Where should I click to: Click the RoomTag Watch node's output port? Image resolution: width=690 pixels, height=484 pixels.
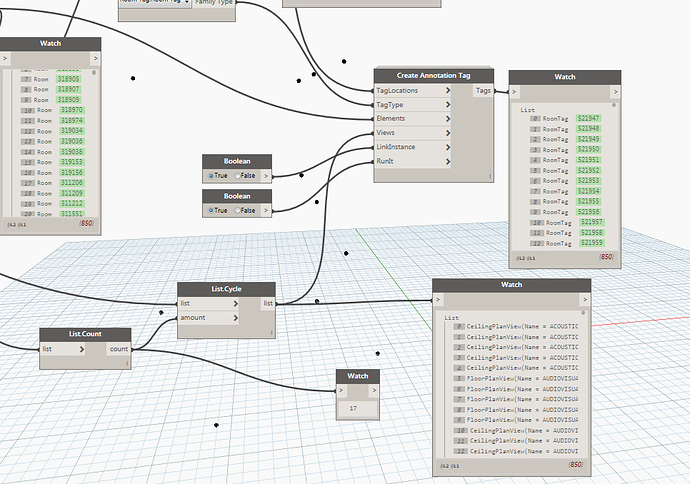coord(615,92)
